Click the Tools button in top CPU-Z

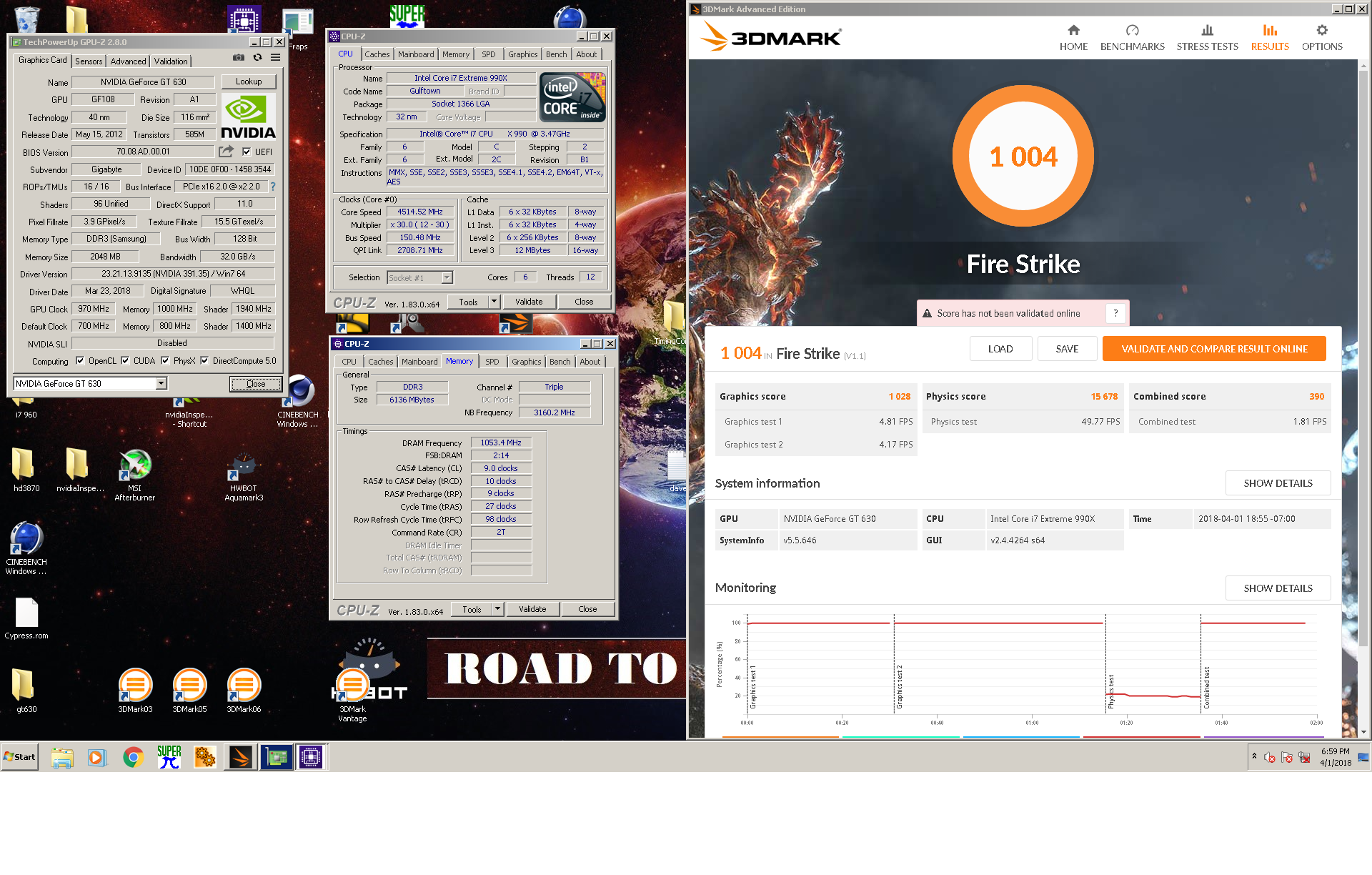pos(468,302)
